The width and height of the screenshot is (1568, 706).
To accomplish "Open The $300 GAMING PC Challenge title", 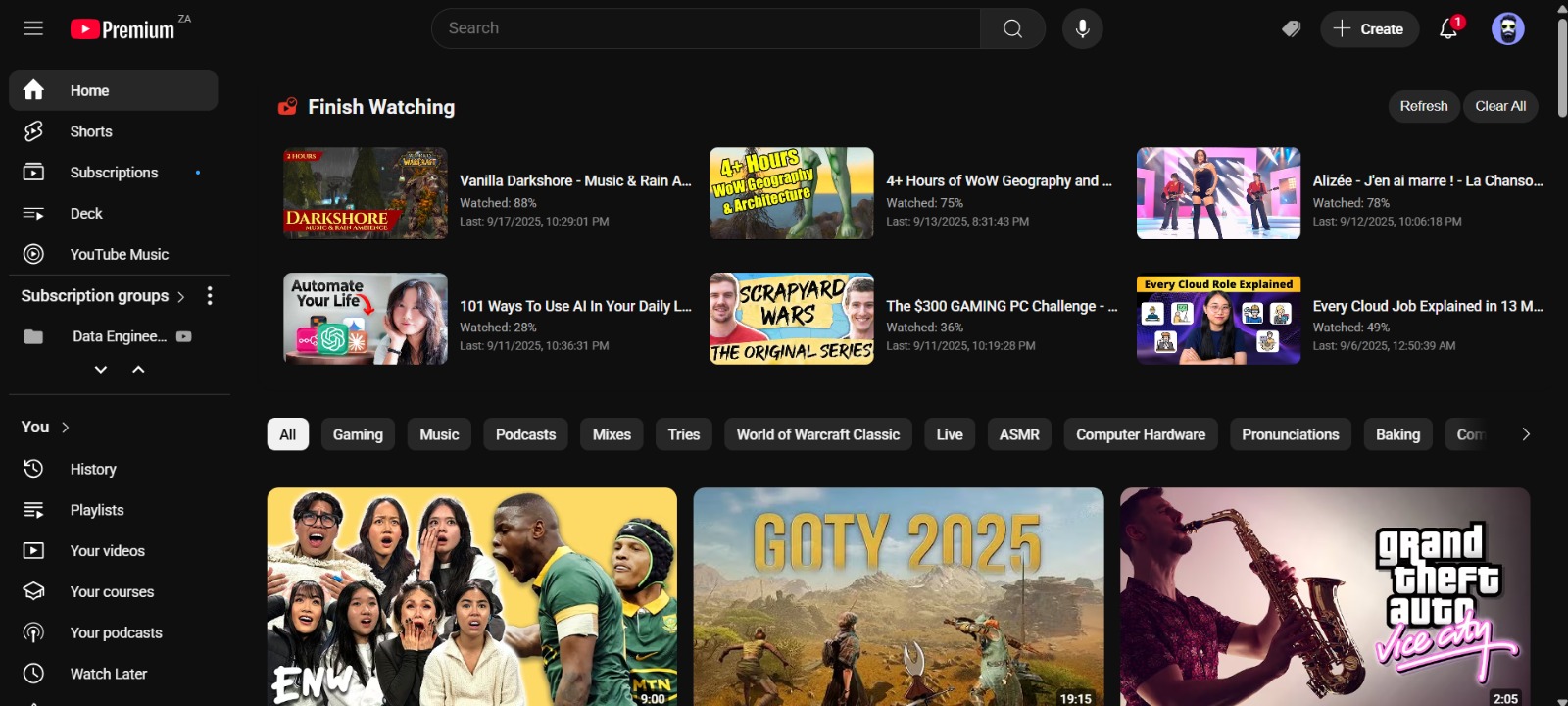I will (x=1002, y=306).
